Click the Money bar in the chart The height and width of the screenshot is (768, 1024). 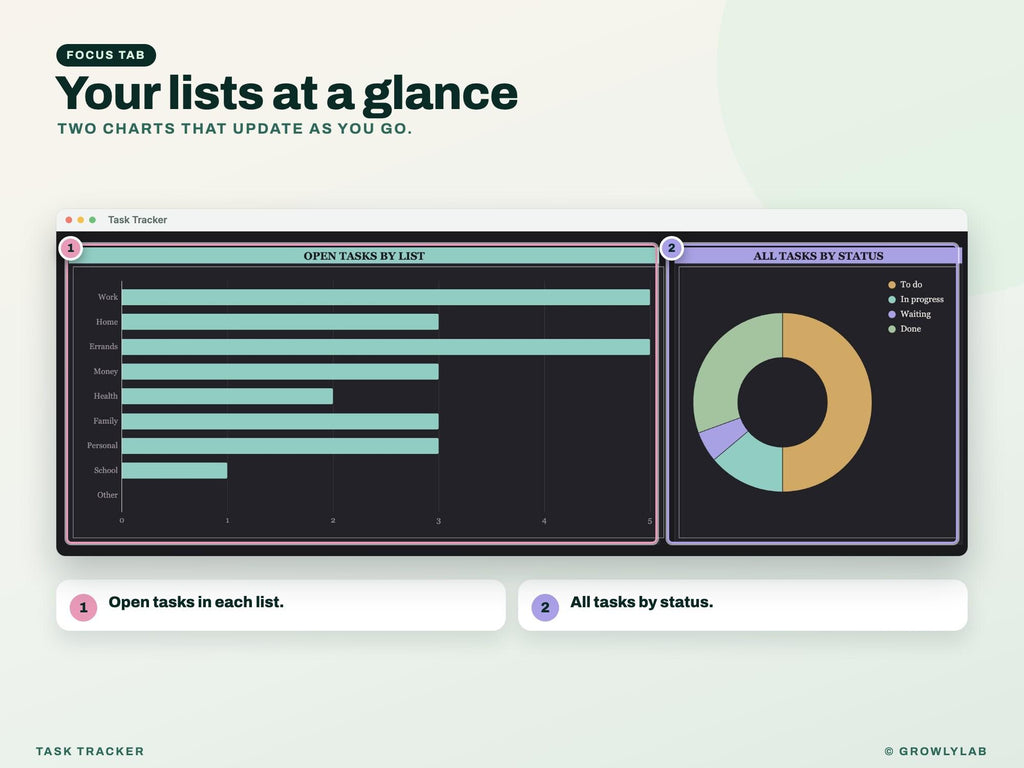280,372
